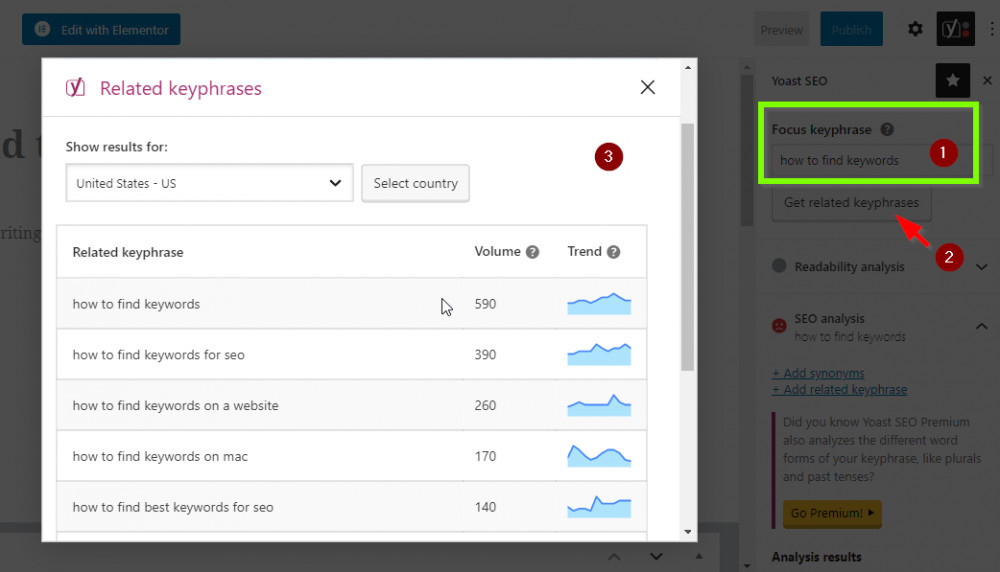Open the Volume help question mark

533,252
